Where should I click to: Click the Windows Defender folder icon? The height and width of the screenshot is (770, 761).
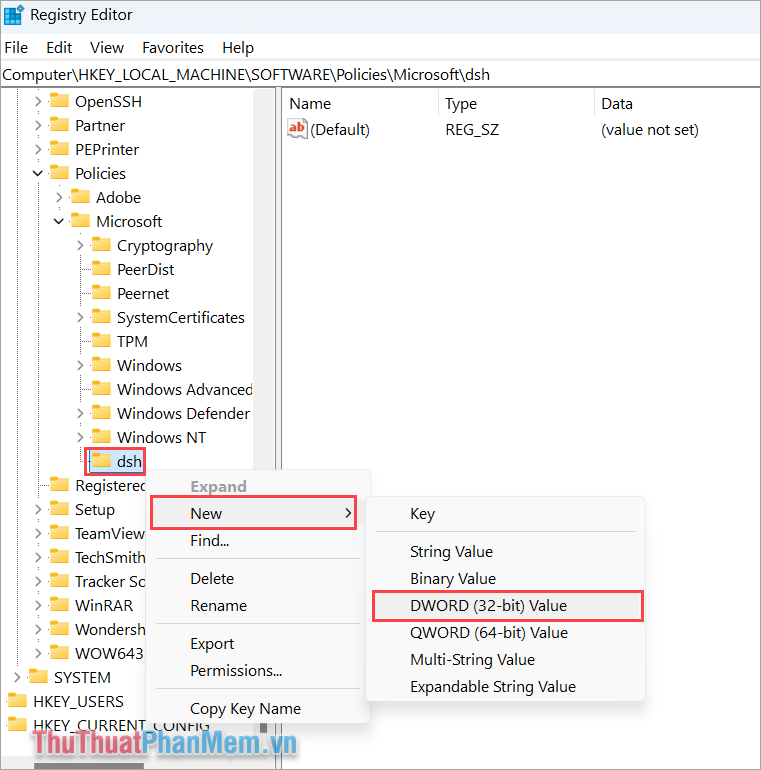[101, 413]
